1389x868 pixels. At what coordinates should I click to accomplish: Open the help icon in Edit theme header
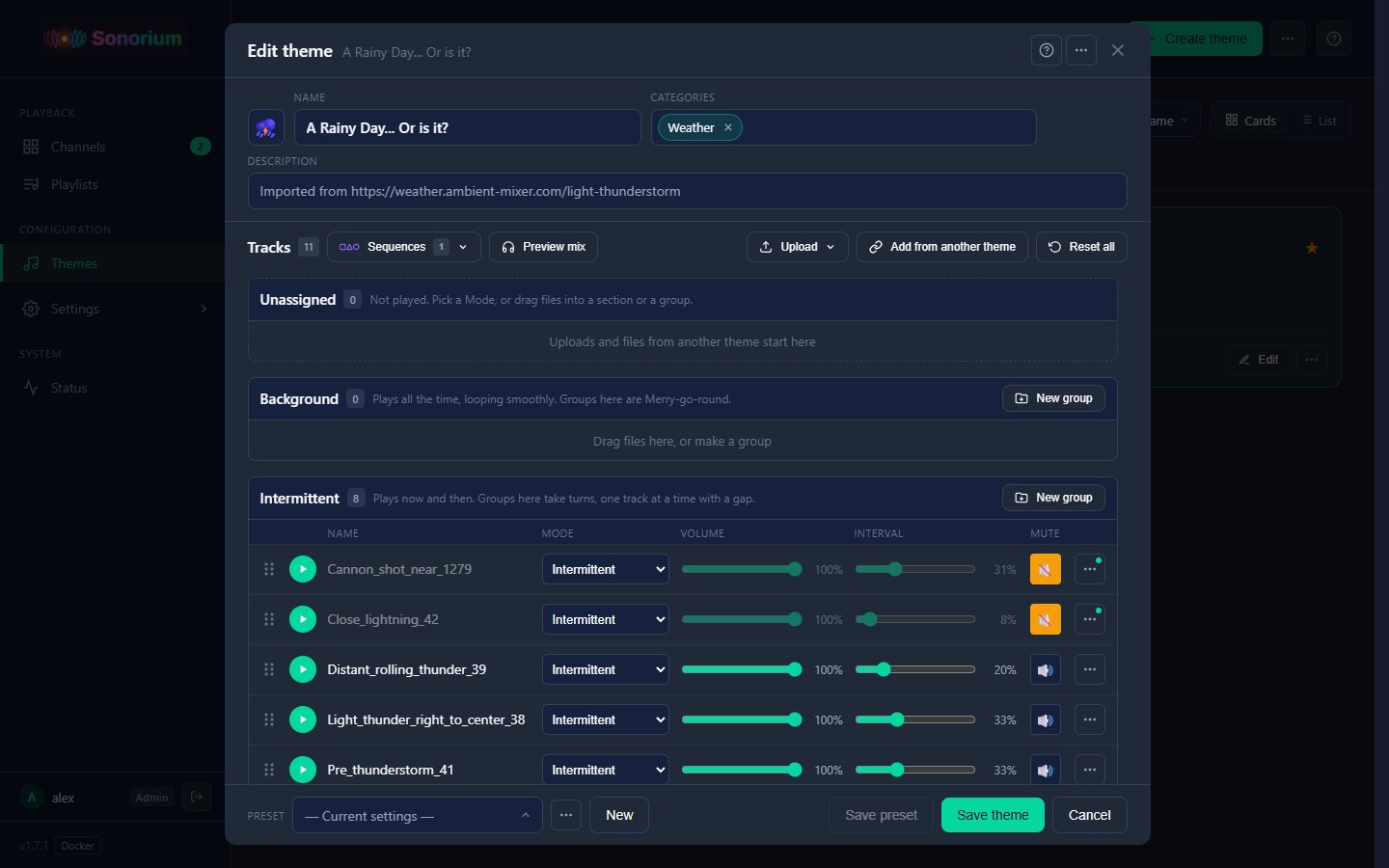coord(1047,50)
